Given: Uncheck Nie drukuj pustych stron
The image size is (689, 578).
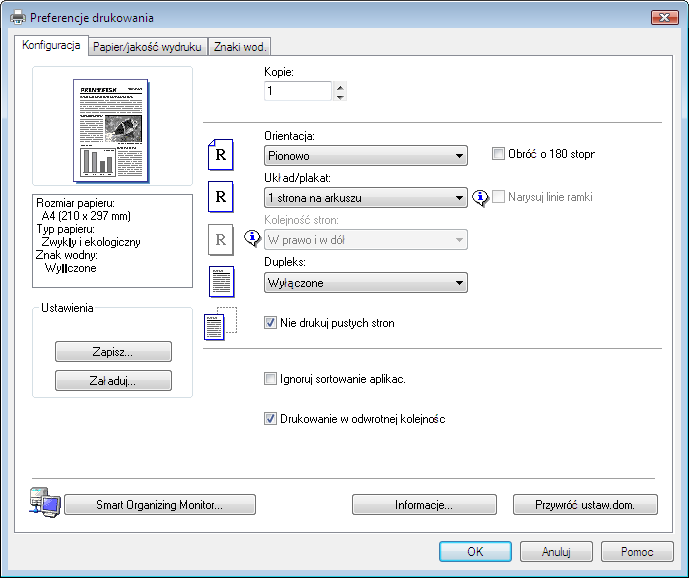Looking at the screenshot, I should [x=270, y=323].
